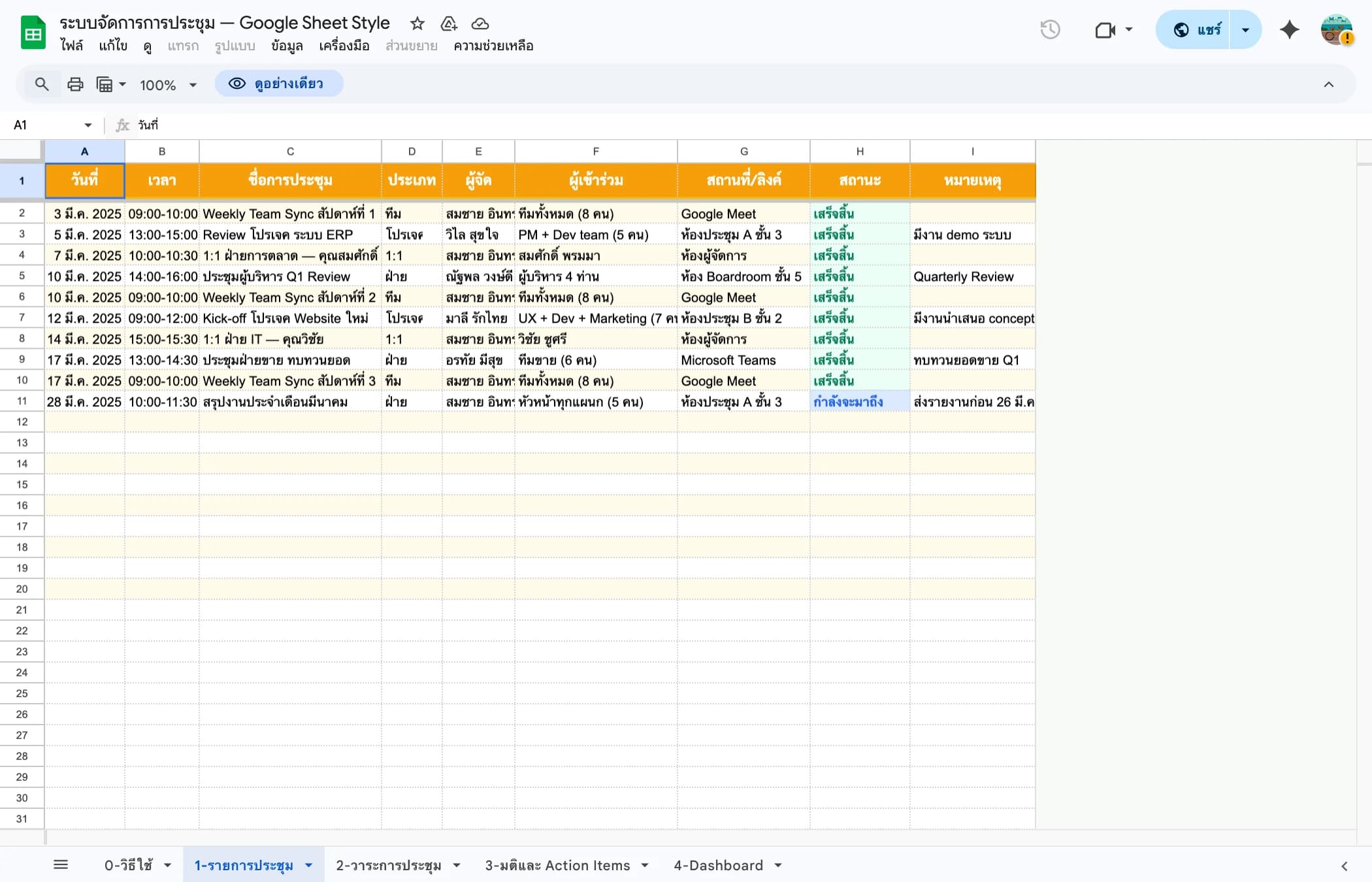Select the paint format tool
The height and width of the screenshot is (882, 1372).
coord(106,84)
